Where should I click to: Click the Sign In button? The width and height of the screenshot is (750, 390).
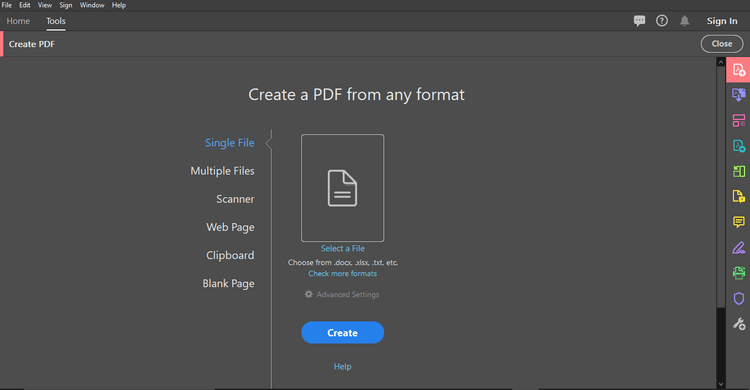coord(722,21)
